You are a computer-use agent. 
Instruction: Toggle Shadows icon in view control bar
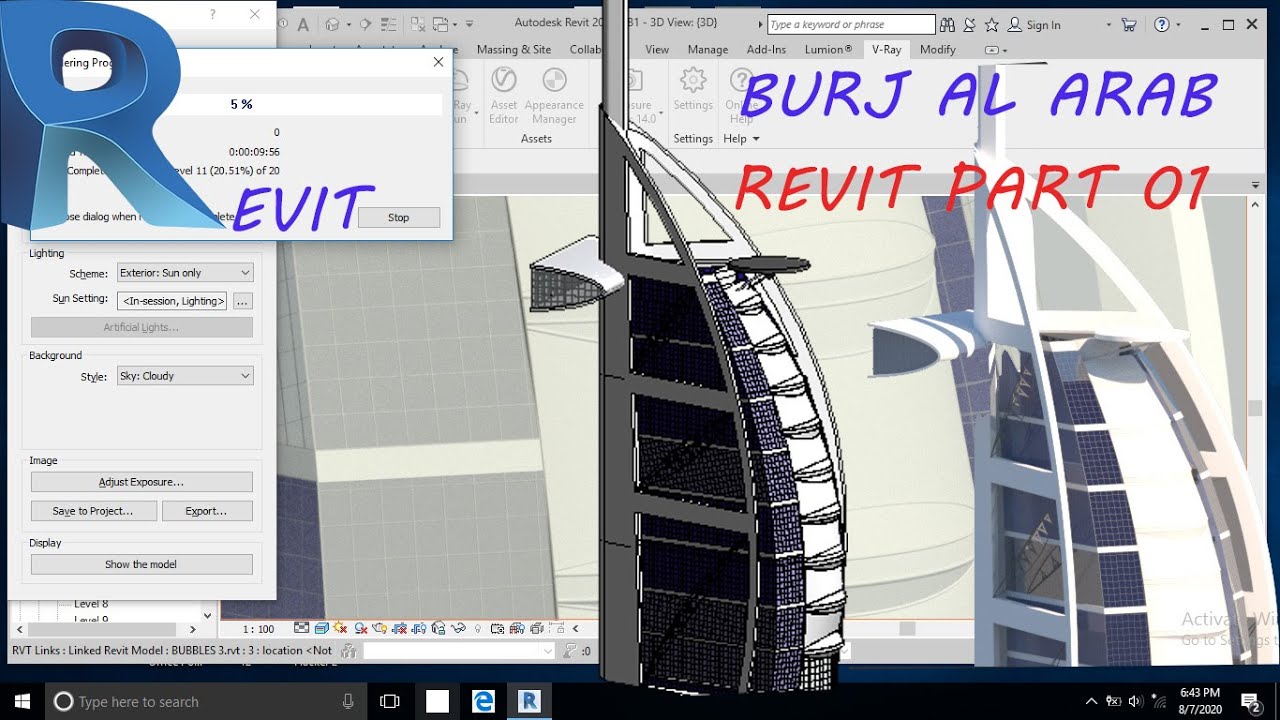coord(361,628)
